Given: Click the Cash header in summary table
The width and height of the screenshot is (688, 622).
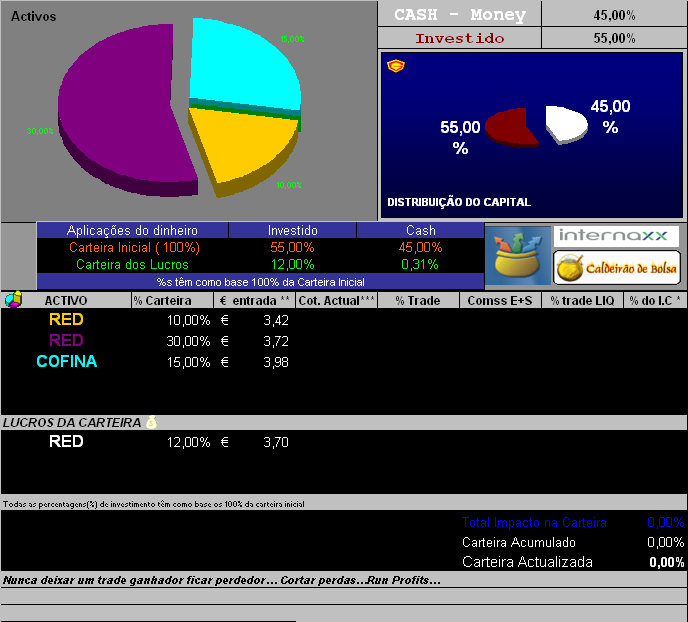Looking at the screenshot, I should (x=420, y=230).
